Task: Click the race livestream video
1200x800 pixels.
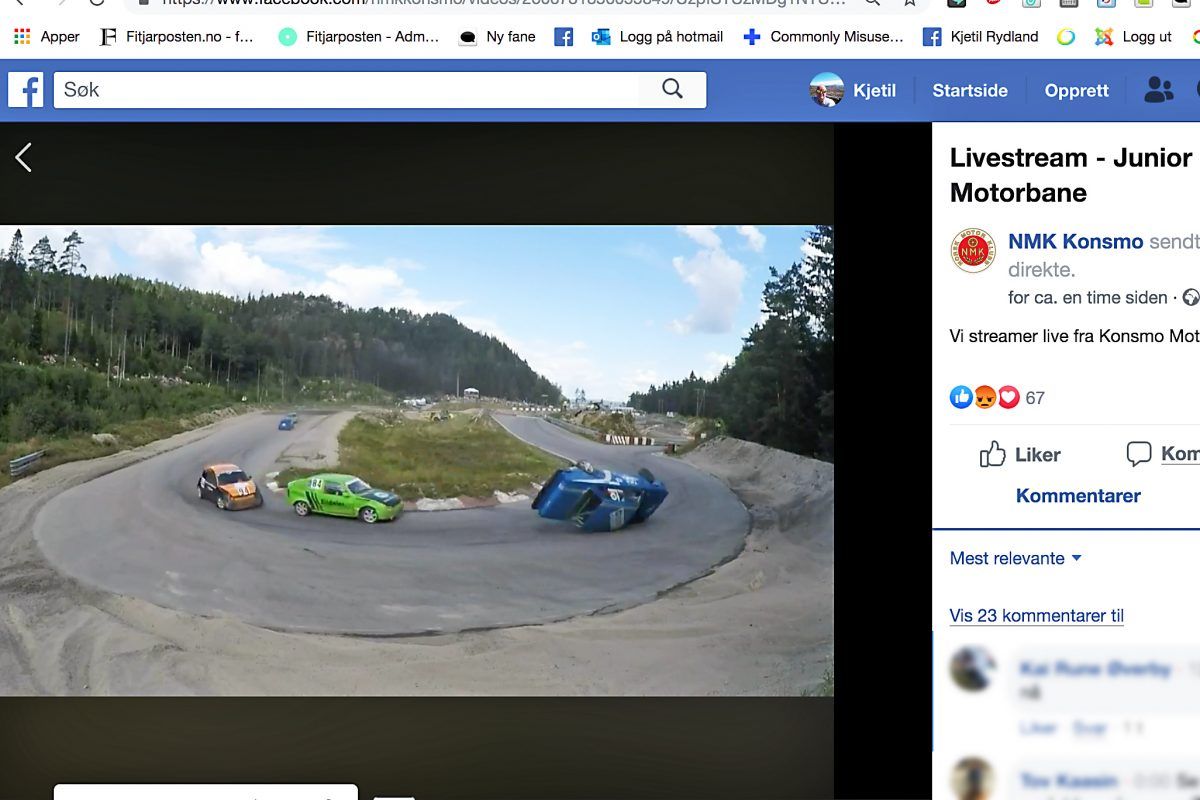Action: (416, 460)
